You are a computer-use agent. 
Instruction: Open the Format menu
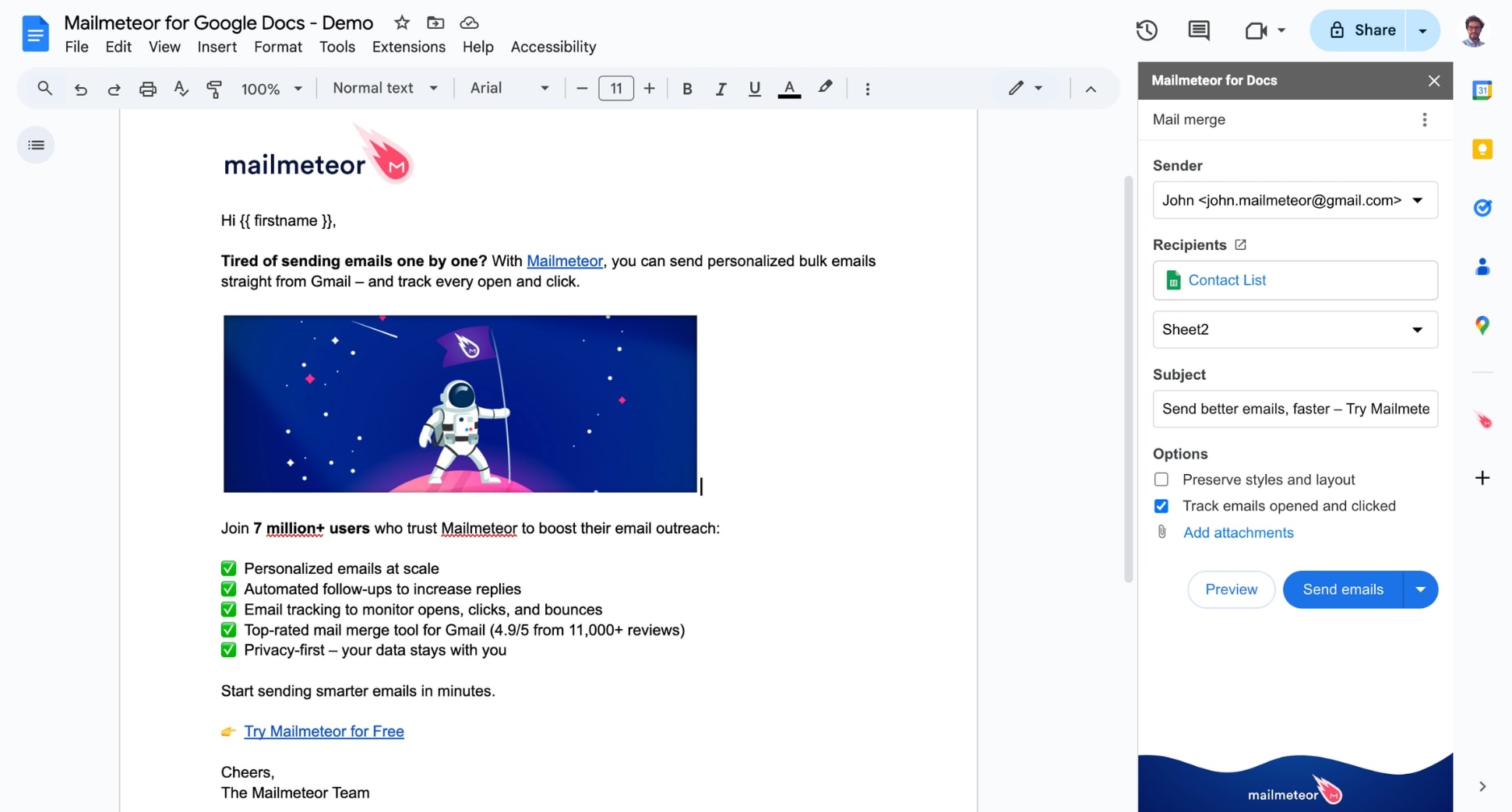click(x=278, y=47)
